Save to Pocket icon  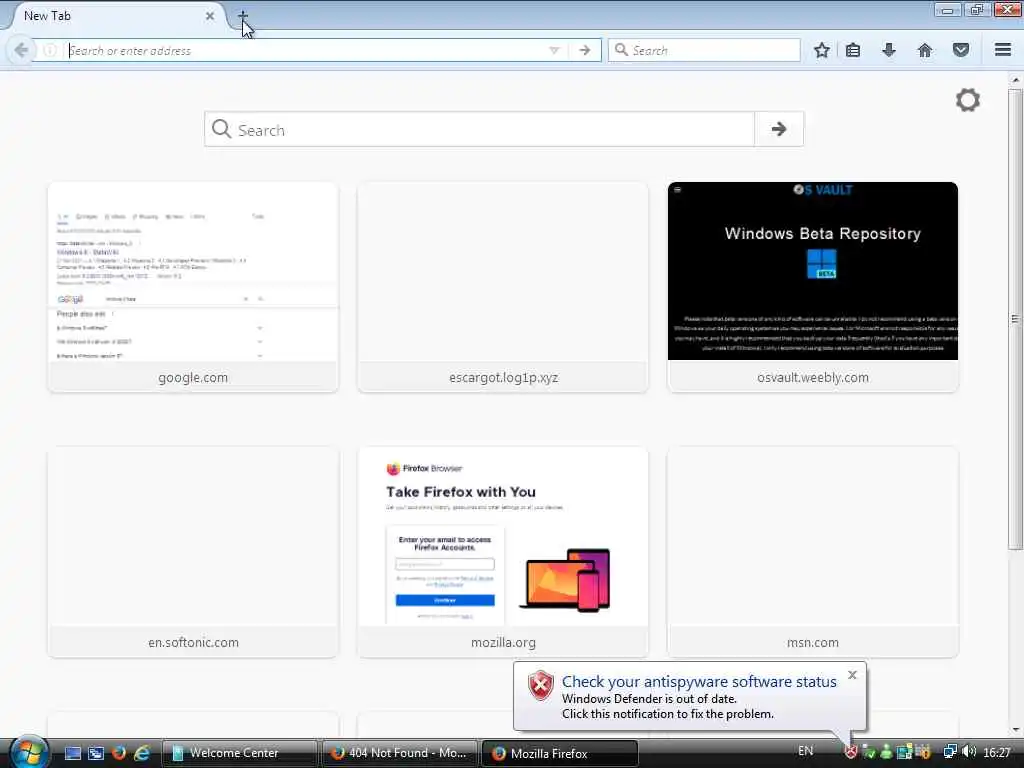[961, 50]
